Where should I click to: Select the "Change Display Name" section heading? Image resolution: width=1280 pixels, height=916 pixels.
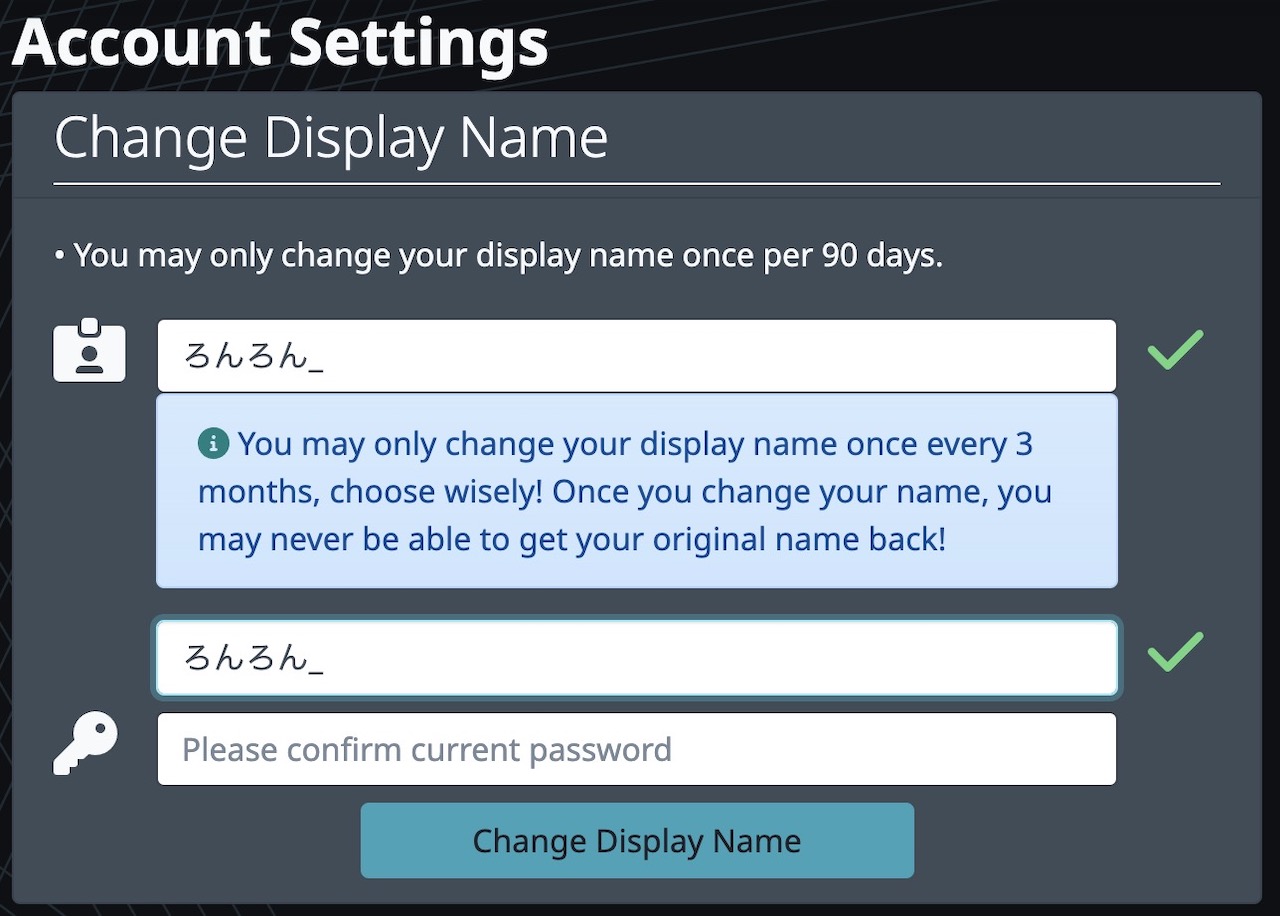331,138
